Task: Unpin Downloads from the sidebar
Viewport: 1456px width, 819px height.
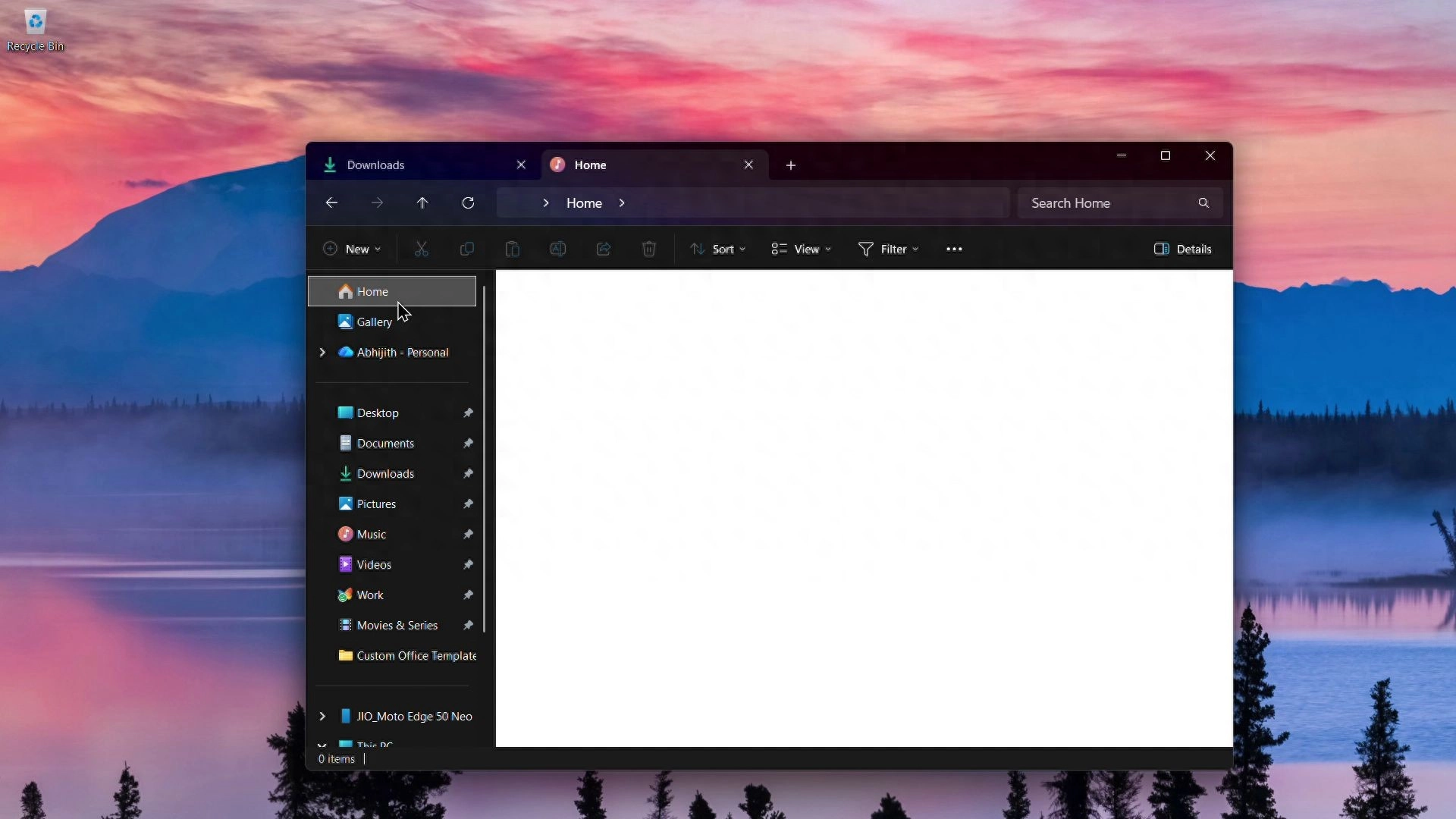Action: tap(469, 473)
